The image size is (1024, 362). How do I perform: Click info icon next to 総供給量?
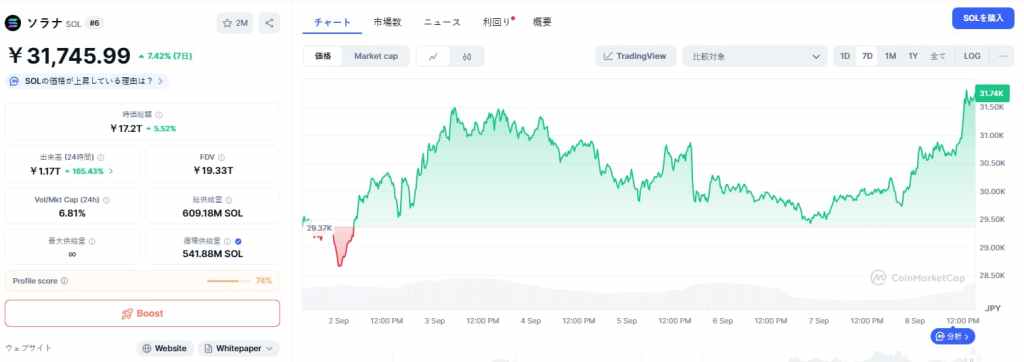tap(229, 200)
